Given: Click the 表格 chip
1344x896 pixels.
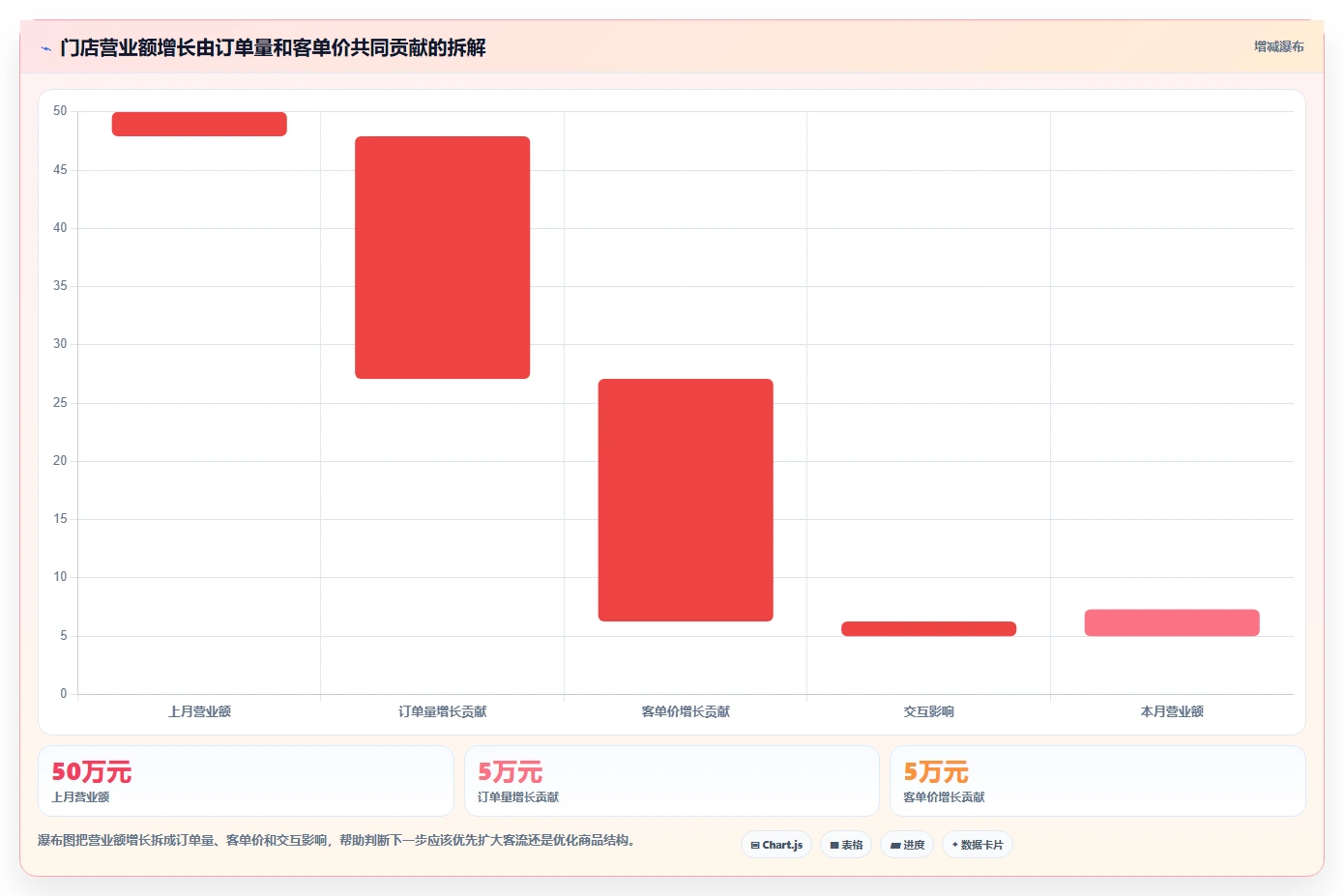Looking at the screenshot, I should pyautogui.click(x=846, y=845).
